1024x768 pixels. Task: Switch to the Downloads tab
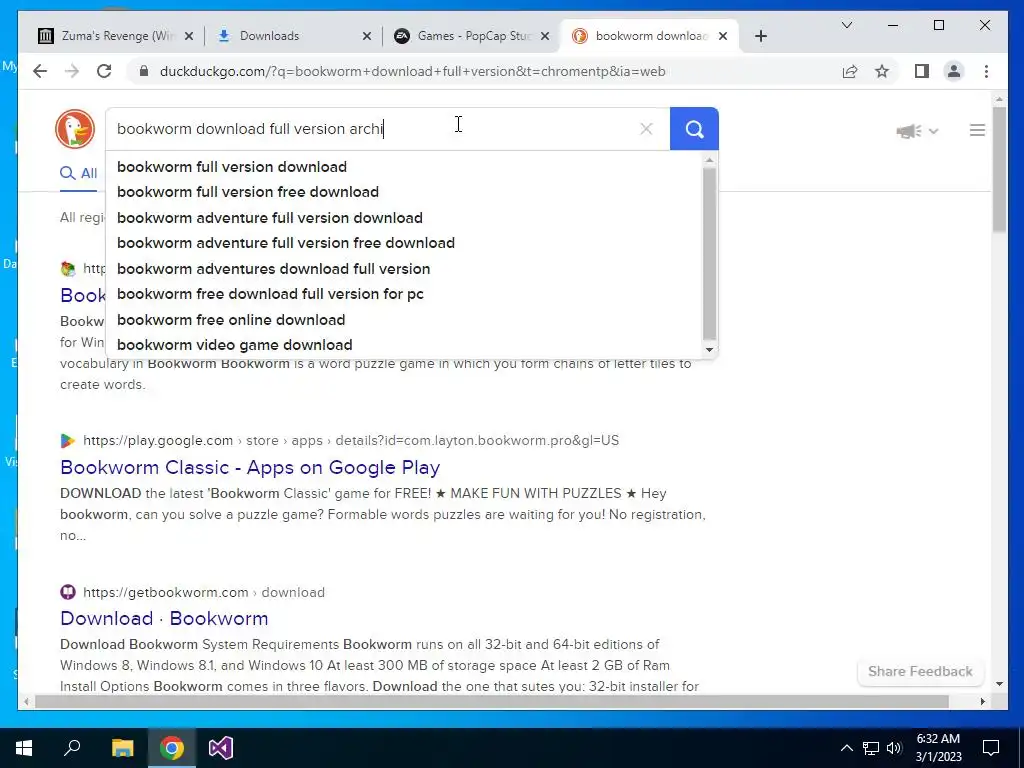tap(294, 36)
